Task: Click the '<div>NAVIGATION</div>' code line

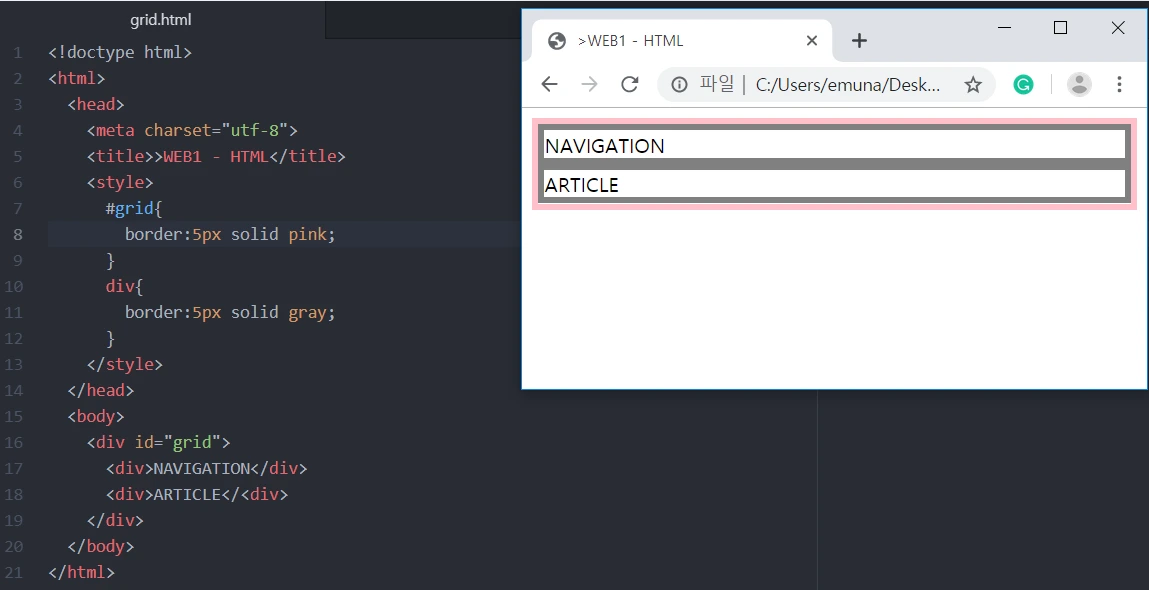Action: tap(207, 468)
